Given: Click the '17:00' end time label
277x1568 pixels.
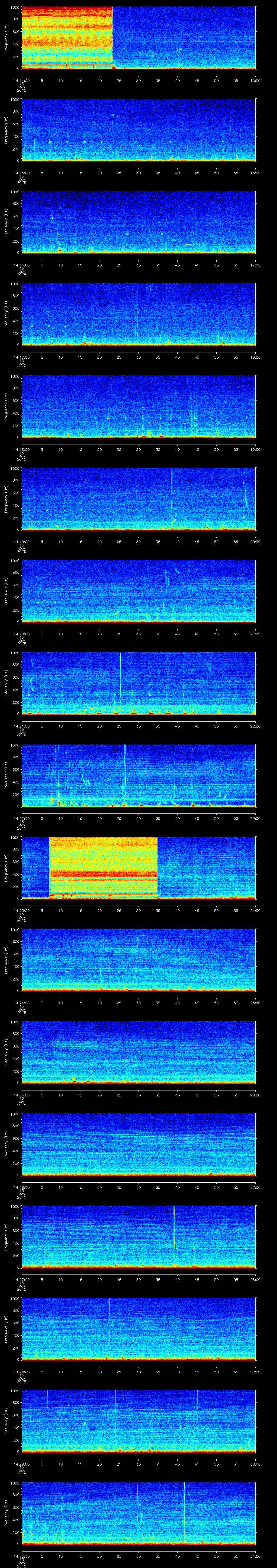Looking at the screenshot, I should click(x=255, y=265).
